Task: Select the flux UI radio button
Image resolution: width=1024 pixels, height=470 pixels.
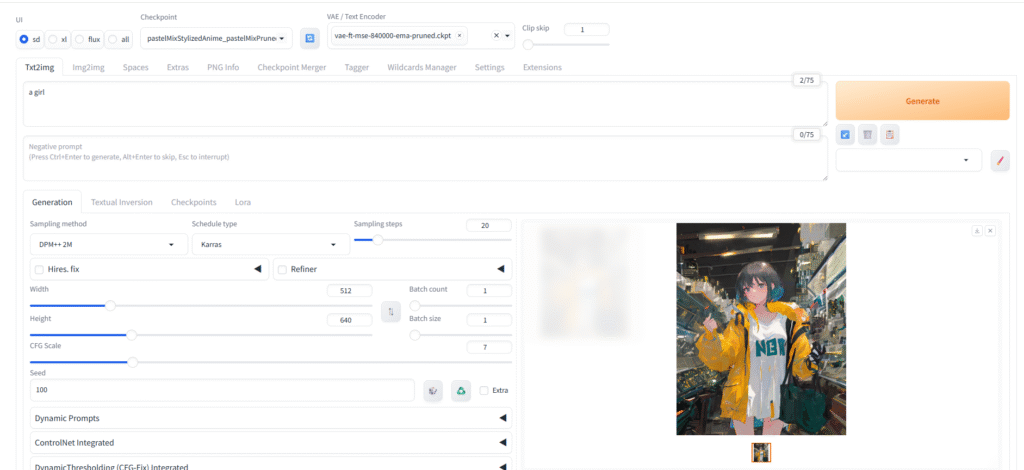Action: 79,39
